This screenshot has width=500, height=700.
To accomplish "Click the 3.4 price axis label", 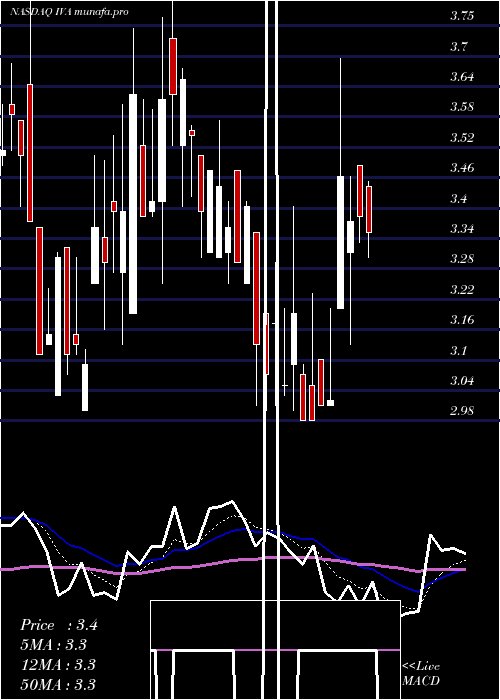I will pyautogui.click(x=459, y=199).
